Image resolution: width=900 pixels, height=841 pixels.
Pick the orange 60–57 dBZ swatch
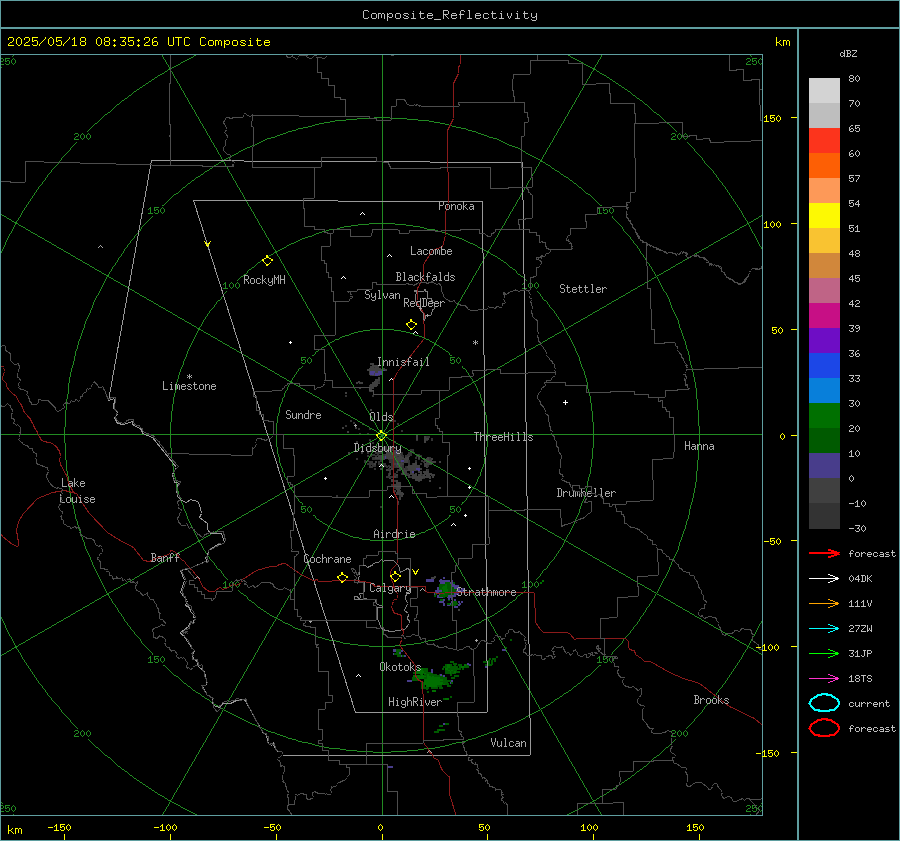tap(824, 166)
